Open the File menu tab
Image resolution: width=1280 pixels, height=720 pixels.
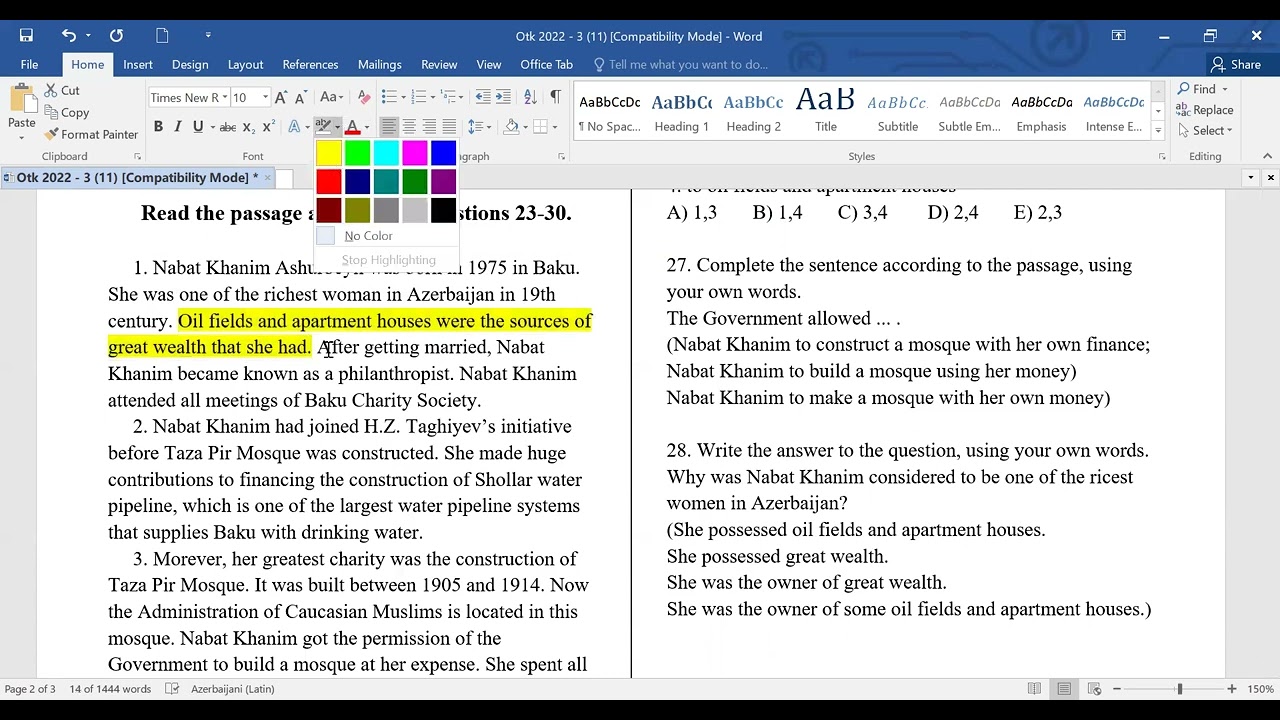(29, 64)
